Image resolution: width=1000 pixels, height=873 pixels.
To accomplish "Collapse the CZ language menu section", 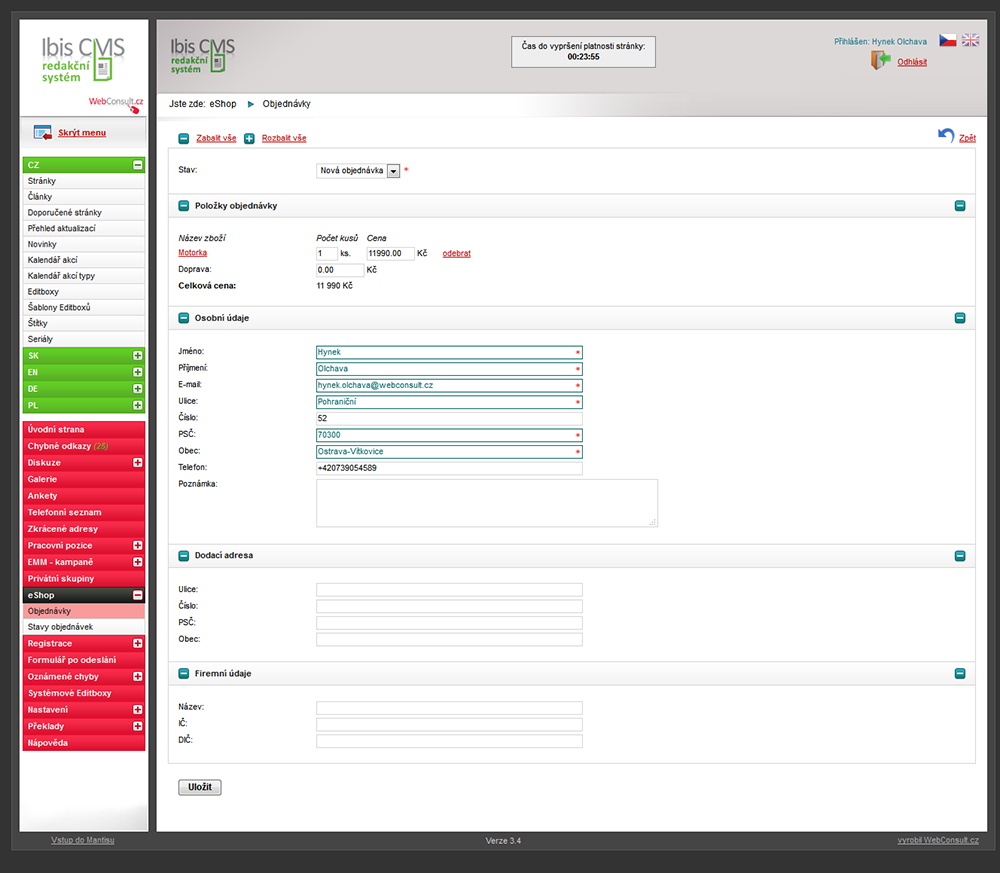I will point(137,165).
